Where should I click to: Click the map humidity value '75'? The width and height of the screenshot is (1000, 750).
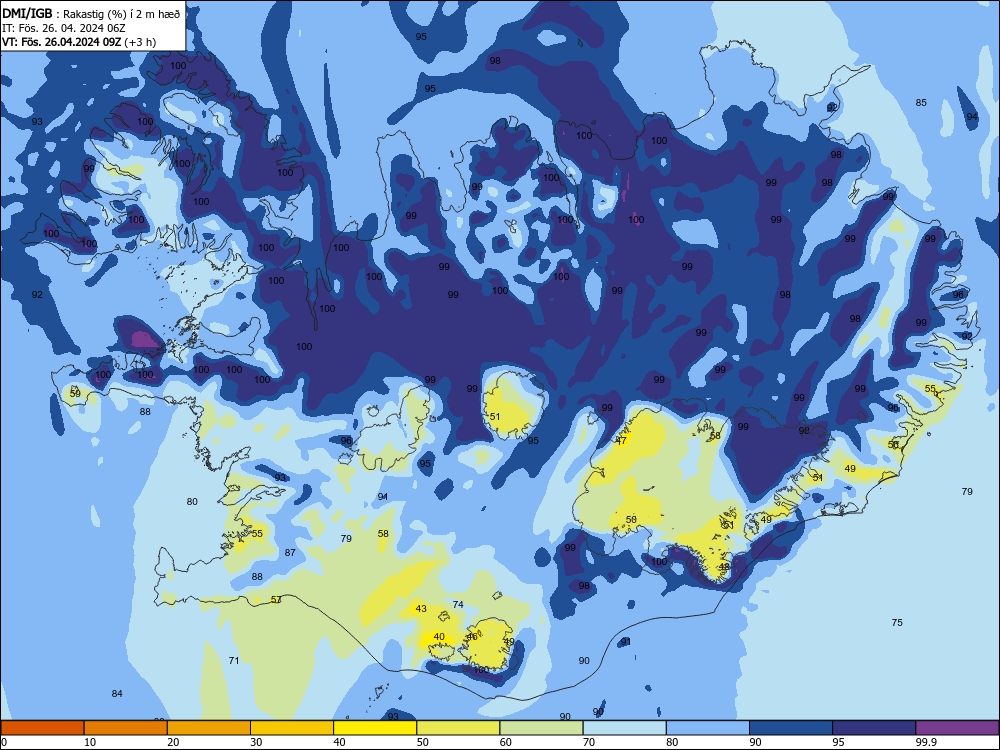click(x=897, y=622)
